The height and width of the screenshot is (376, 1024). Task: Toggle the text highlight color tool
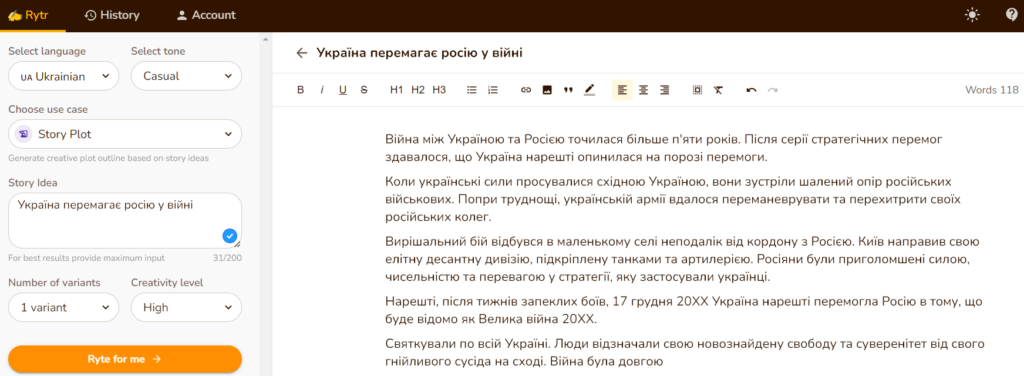590,90
